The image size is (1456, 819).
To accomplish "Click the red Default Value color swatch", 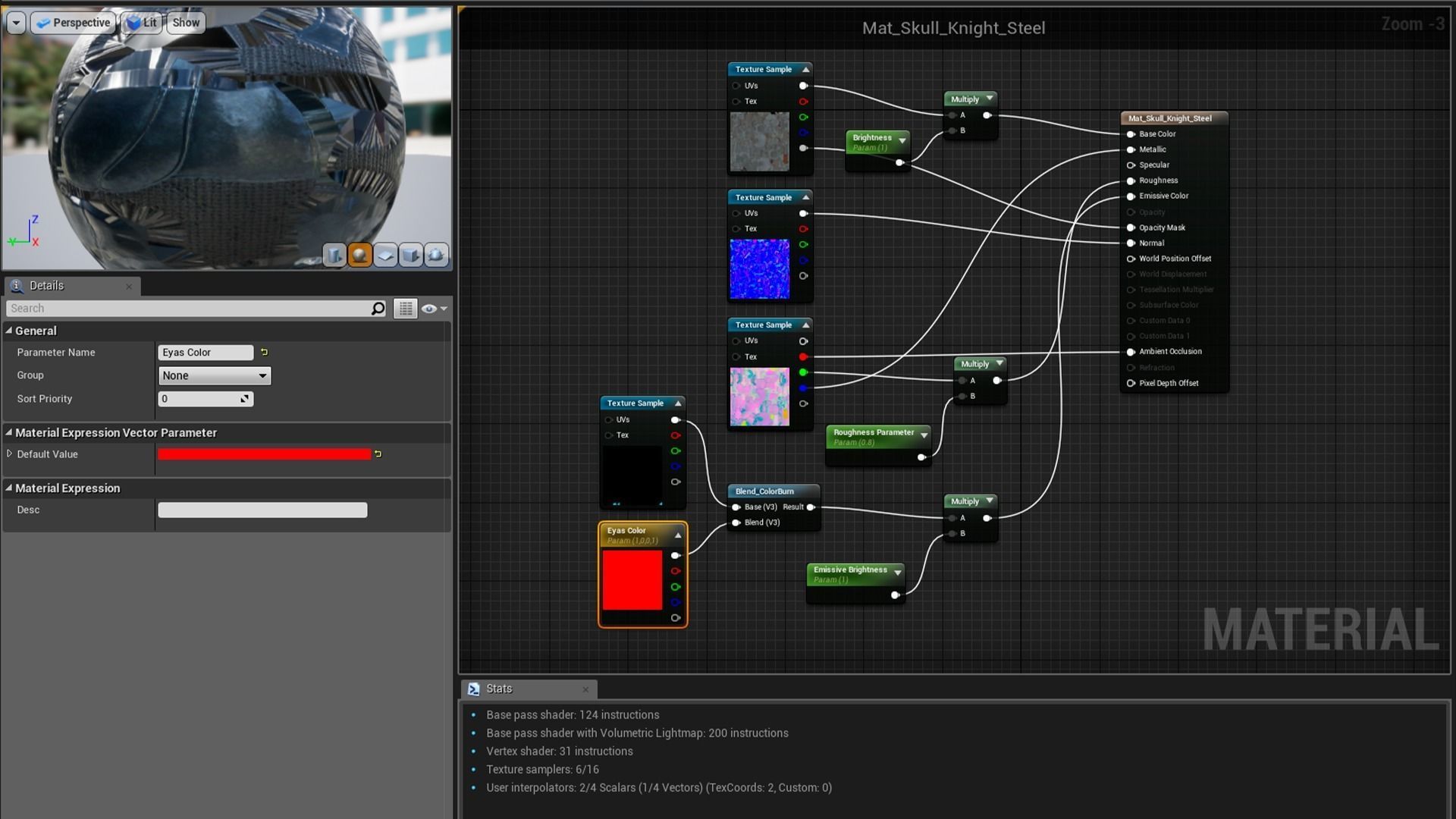I will tap(264, 454).
